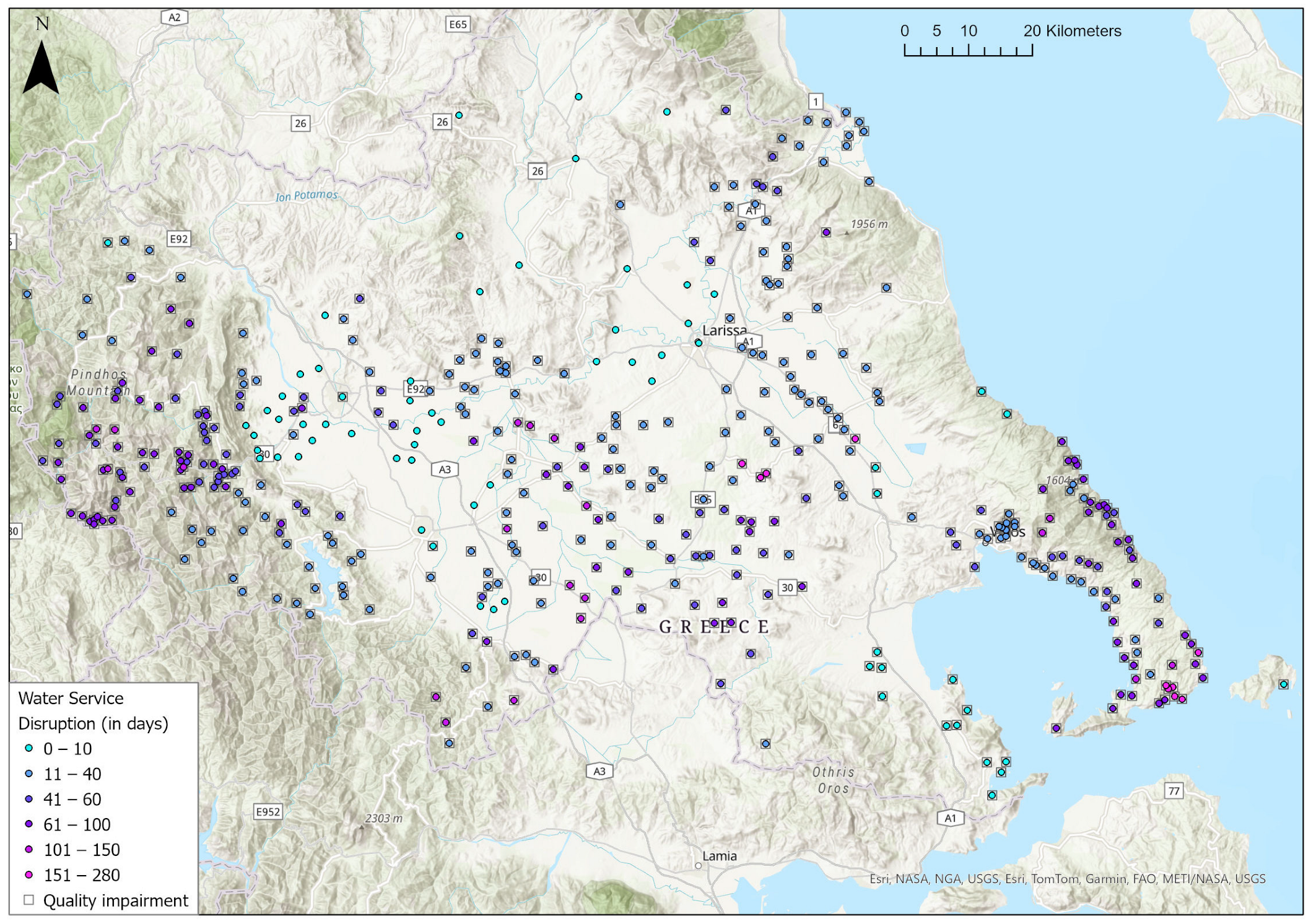Click the Esri attribution text
This screenshot has height=924, width=1311.
tap(1067, 878)
